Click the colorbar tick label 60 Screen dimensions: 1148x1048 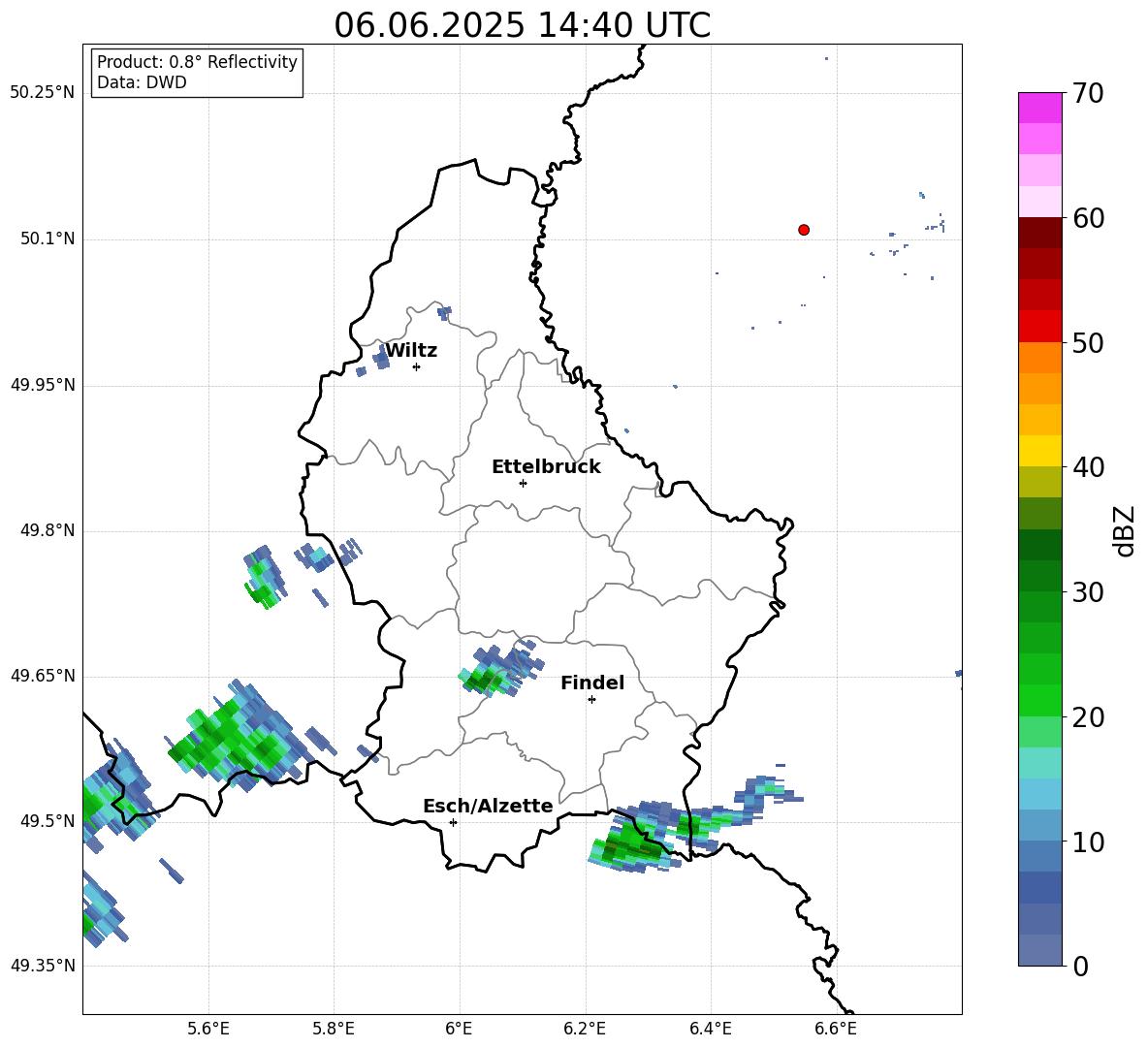(1088, 218)
